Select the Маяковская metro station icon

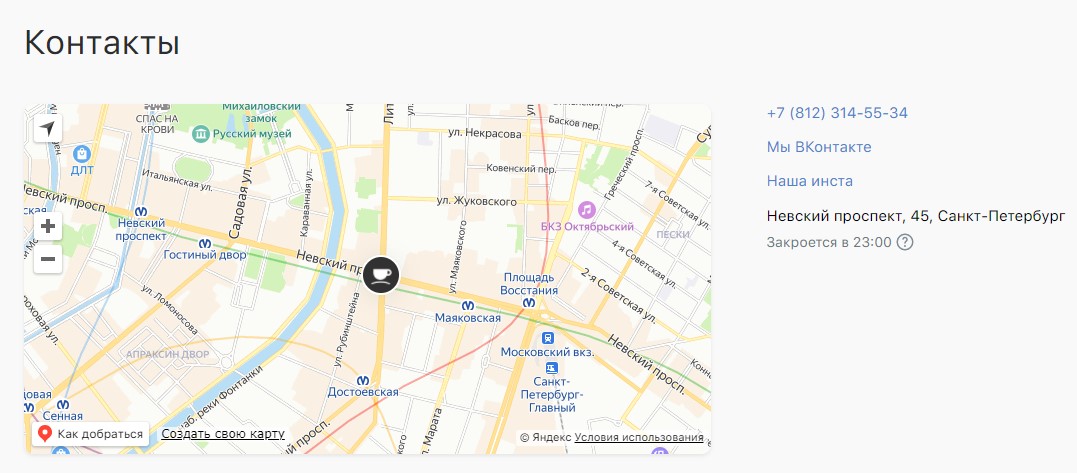click(x=467, y=304)
